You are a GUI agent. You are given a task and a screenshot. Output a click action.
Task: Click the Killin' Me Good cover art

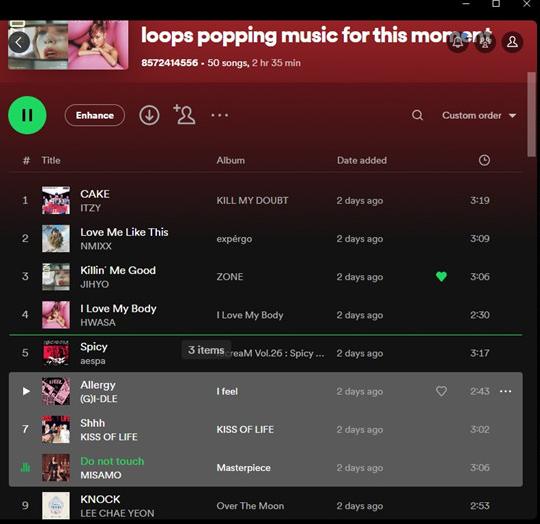(56, 277)
